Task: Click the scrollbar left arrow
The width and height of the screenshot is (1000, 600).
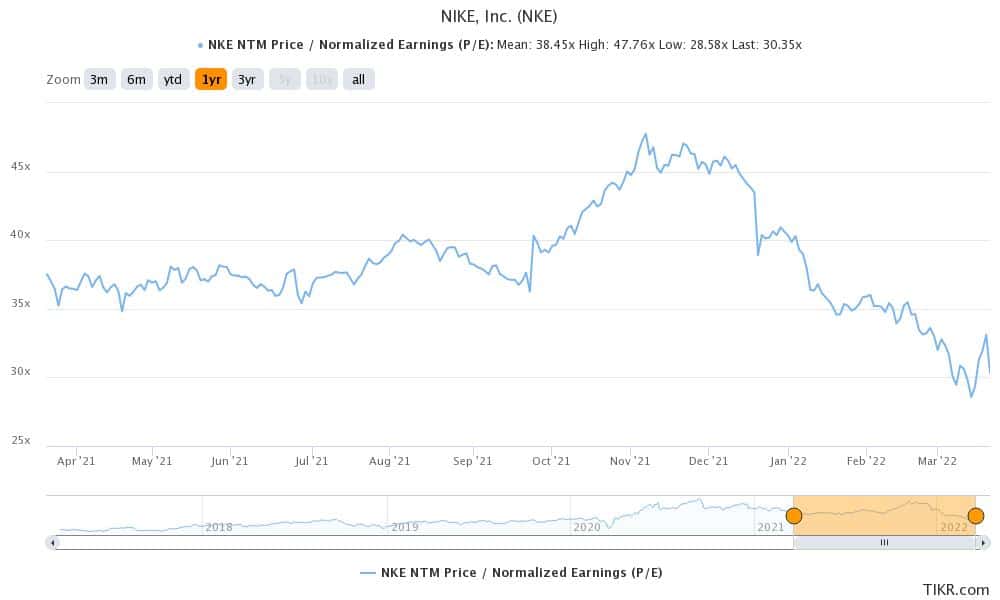Action: click(52, 543)
